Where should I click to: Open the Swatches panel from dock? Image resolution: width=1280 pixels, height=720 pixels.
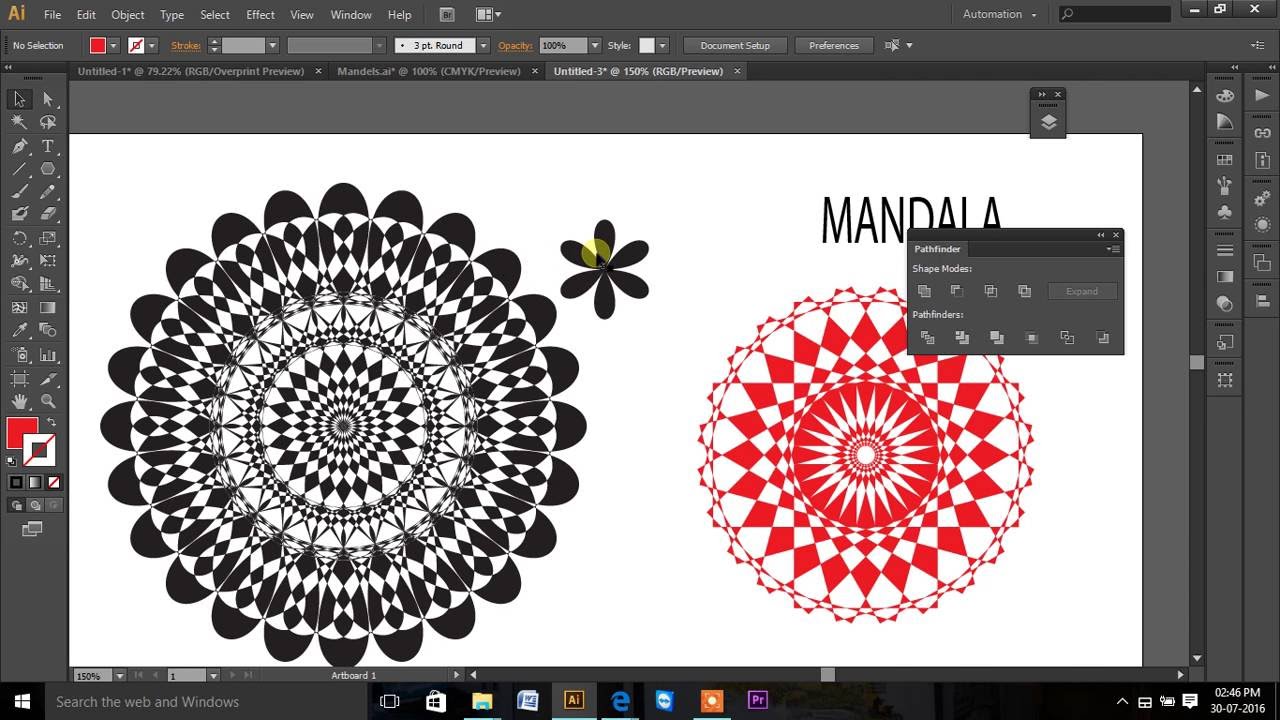[1225, 160]
